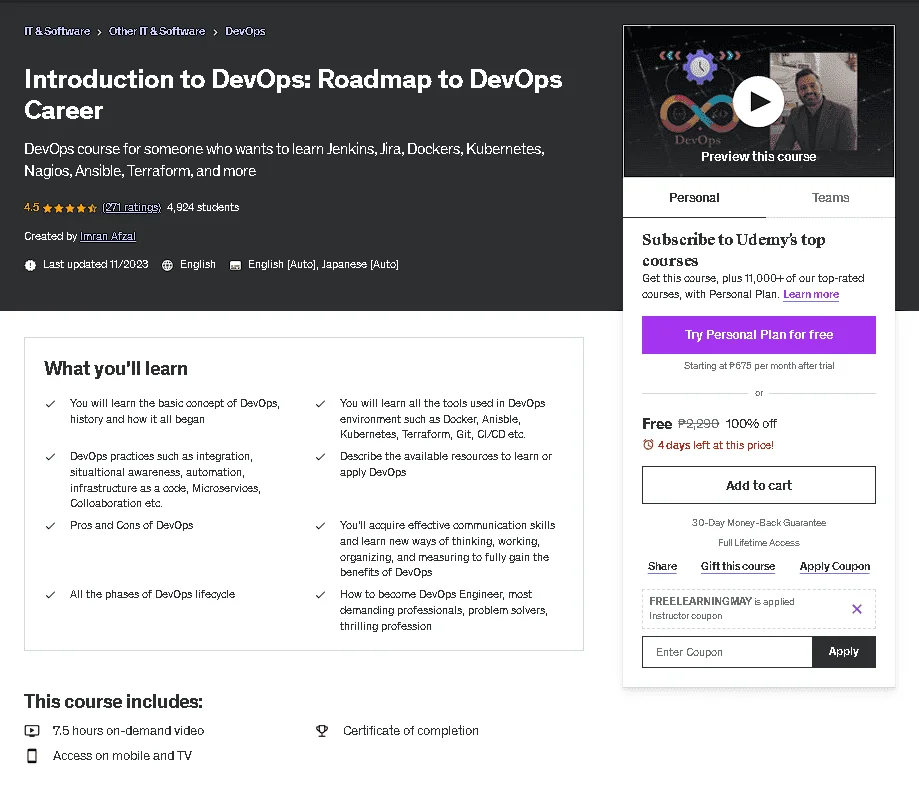Viewport: 919px width, 791px height.
Task: Open Other IT & Software breadcrumb
Action: tap(157, 31)
